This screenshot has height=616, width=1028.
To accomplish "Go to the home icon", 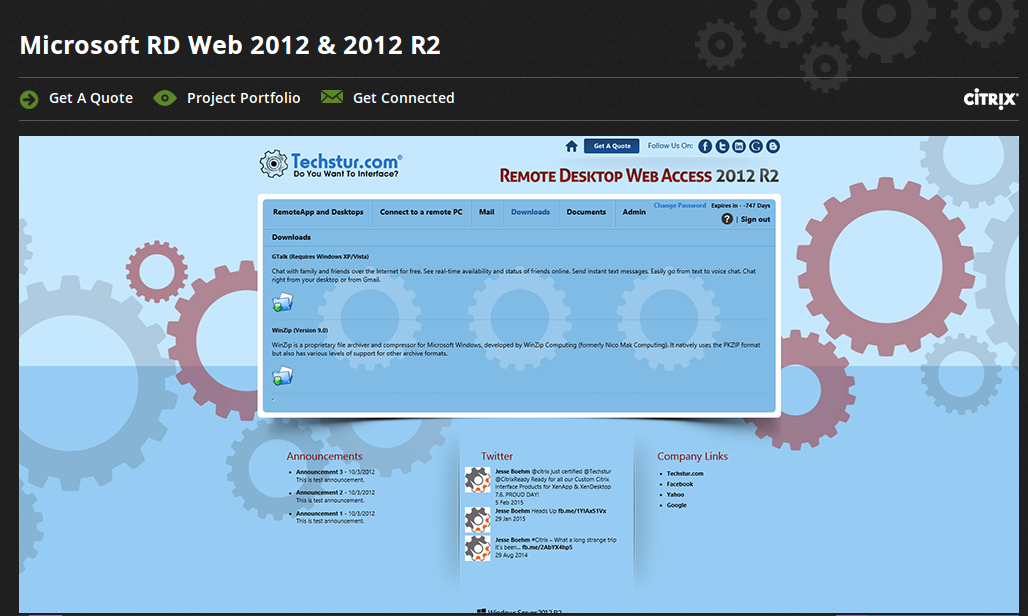I will pyautogui.click(x=572, y=146).
